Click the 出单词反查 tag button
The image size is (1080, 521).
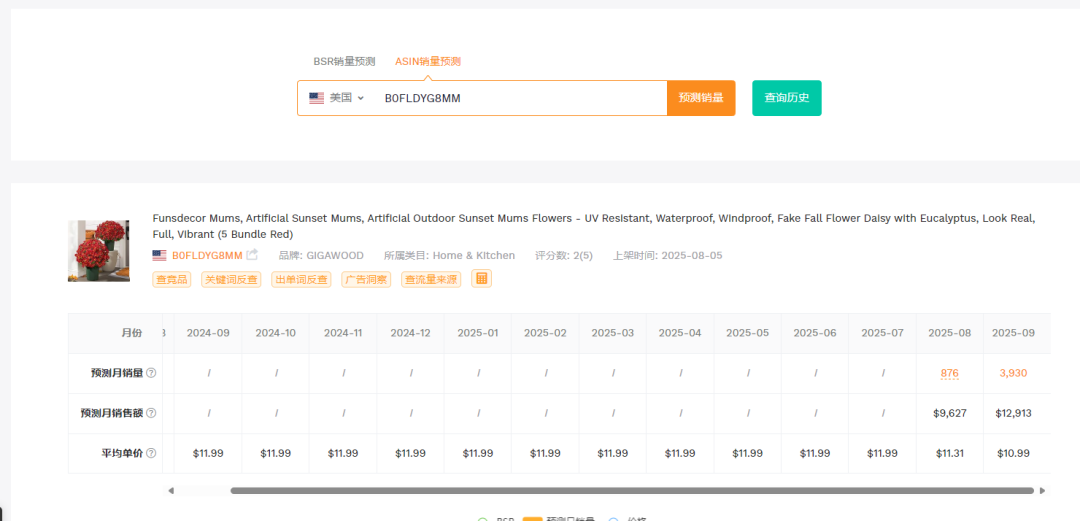pos(301,280)
